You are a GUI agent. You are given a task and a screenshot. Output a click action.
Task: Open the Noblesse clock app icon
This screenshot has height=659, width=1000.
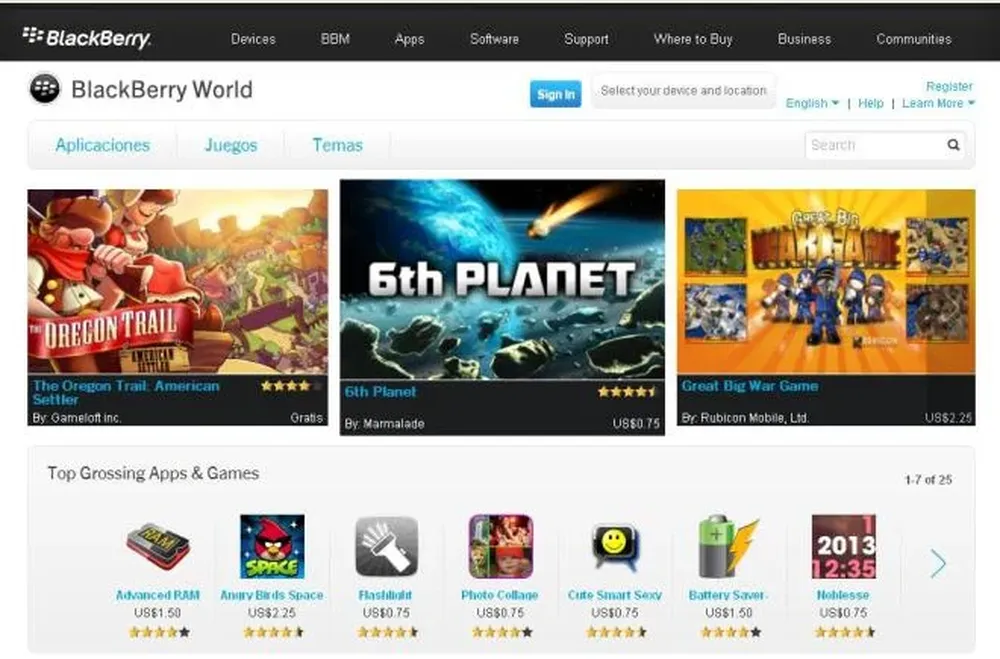pos(843,547)
